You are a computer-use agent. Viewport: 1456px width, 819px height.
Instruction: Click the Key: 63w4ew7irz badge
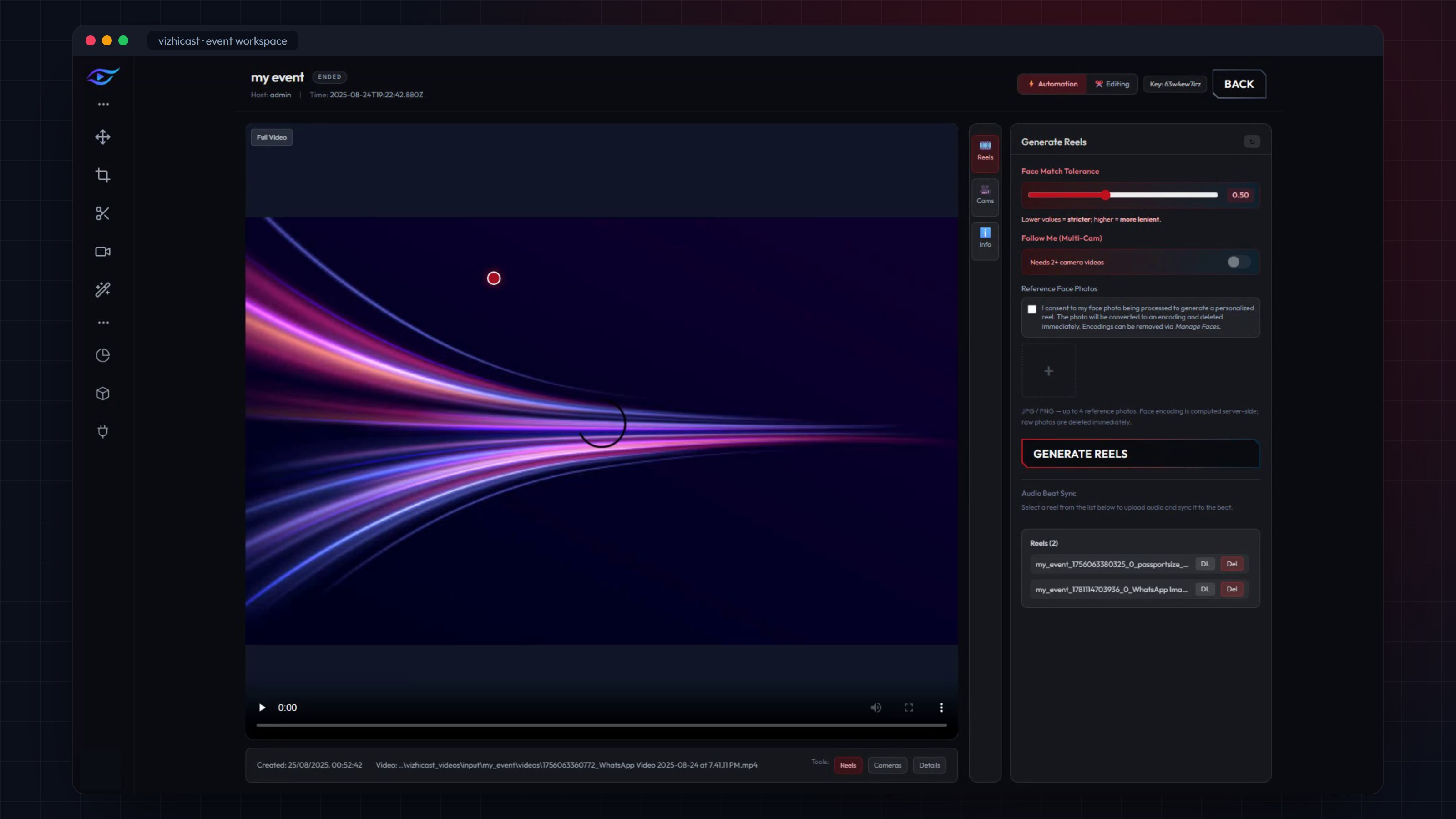click(1175, 84)
